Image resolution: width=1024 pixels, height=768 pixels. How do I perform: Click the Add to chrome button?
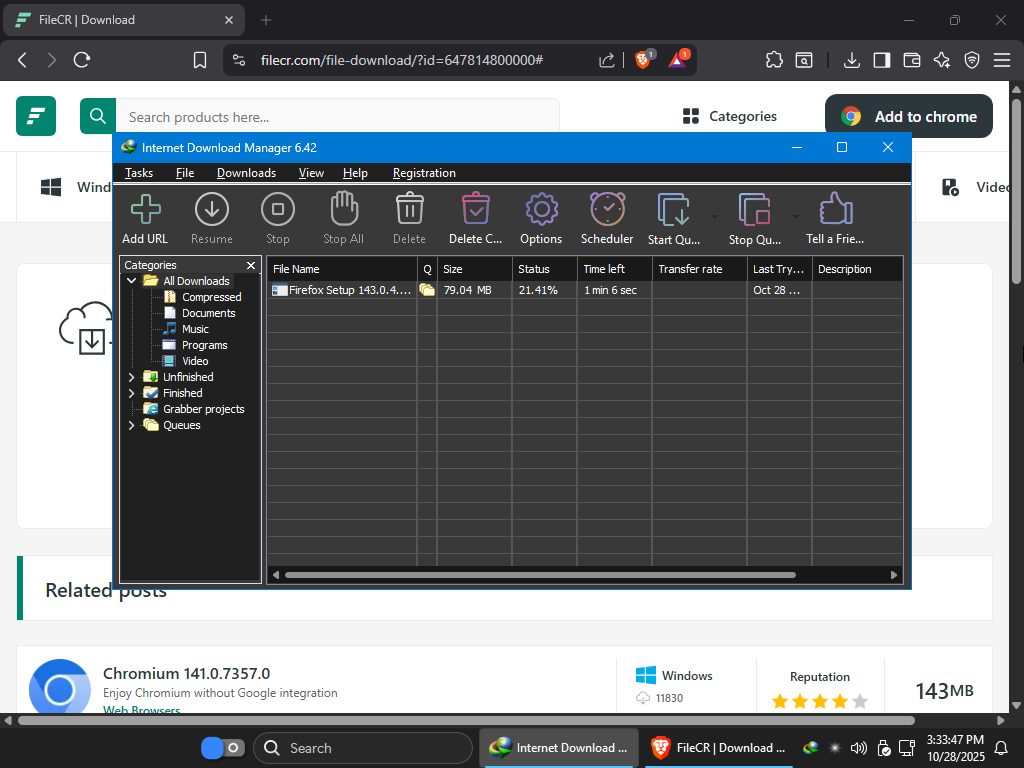click(908, 117)
